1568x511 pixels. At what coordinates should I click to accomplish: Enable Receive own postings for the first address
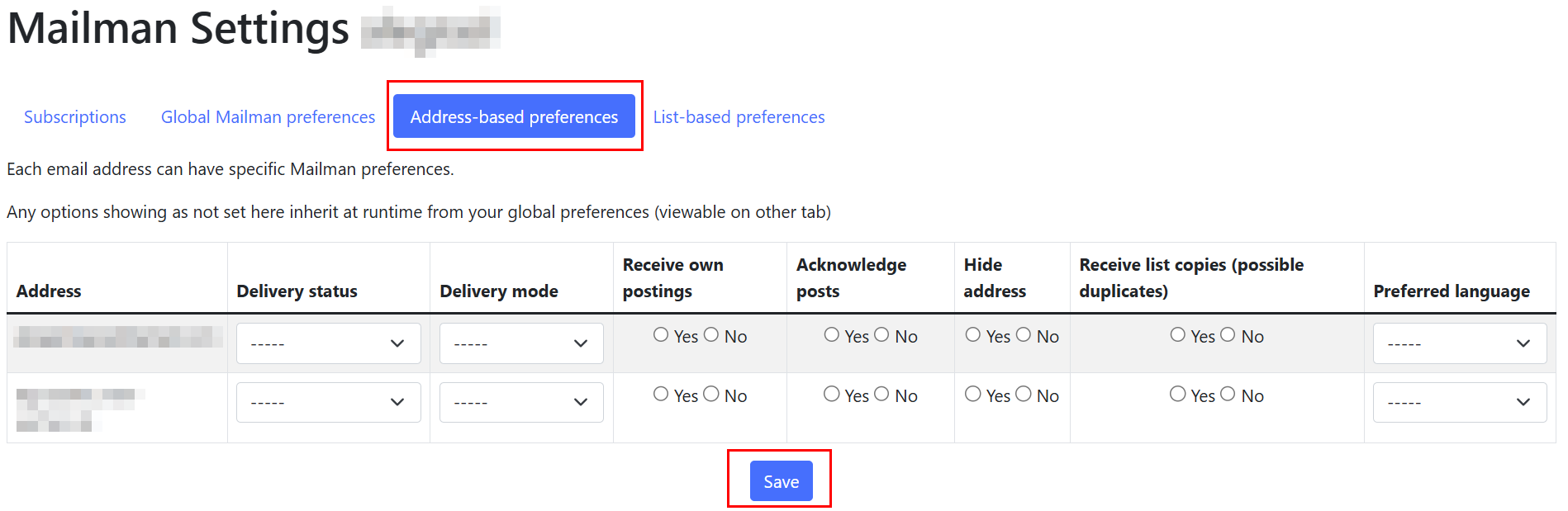tap(661, 334)
